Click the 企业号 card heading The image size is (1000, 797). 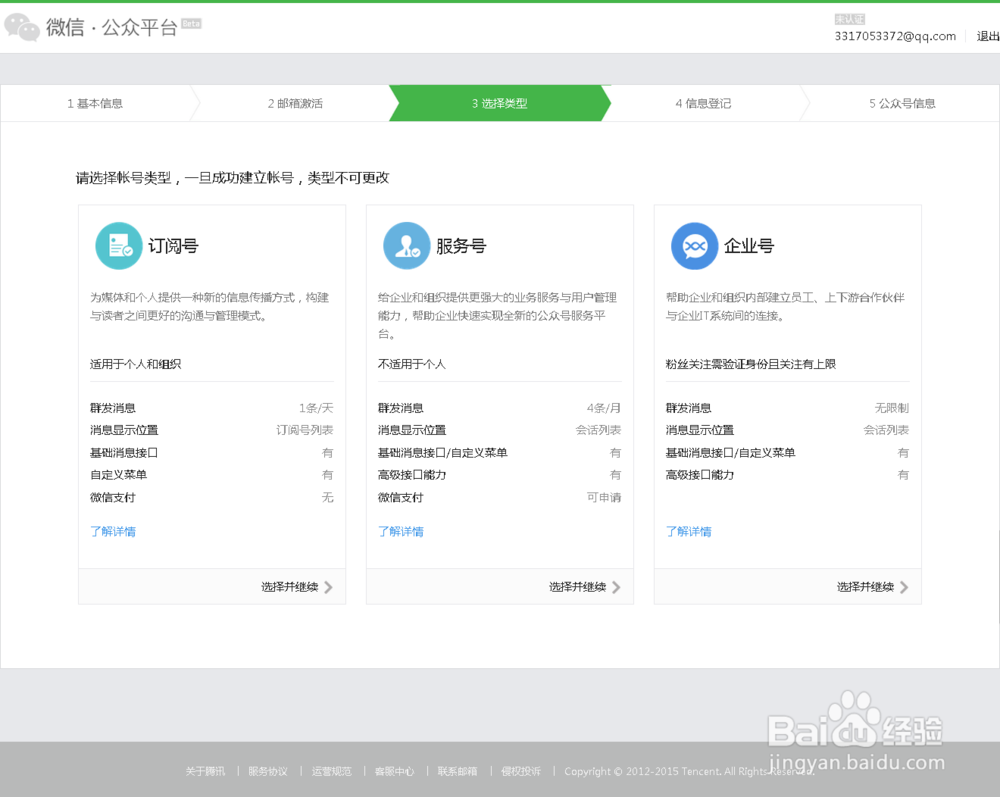point(749,246)
